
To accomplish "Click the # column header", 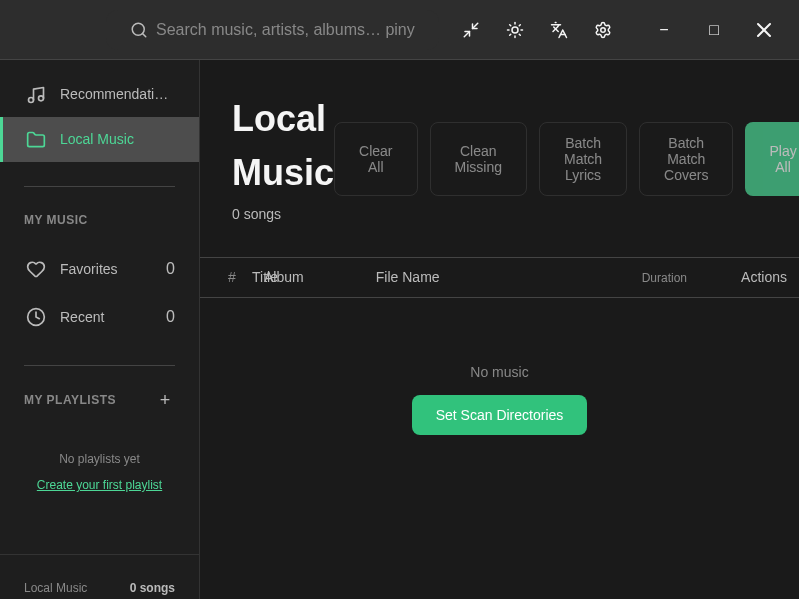I will point(232,277).
